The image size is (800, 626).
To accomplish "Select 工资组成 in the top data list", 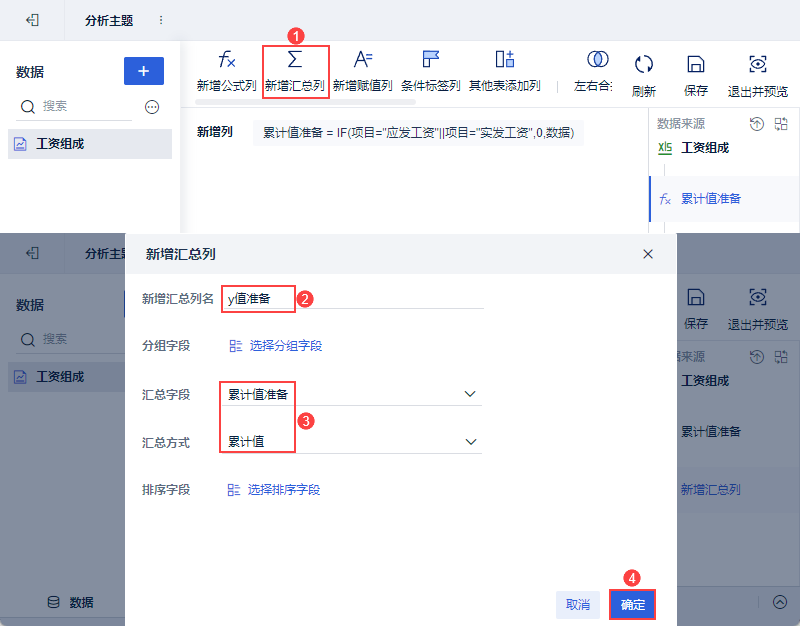I will [x=90, y=144].
